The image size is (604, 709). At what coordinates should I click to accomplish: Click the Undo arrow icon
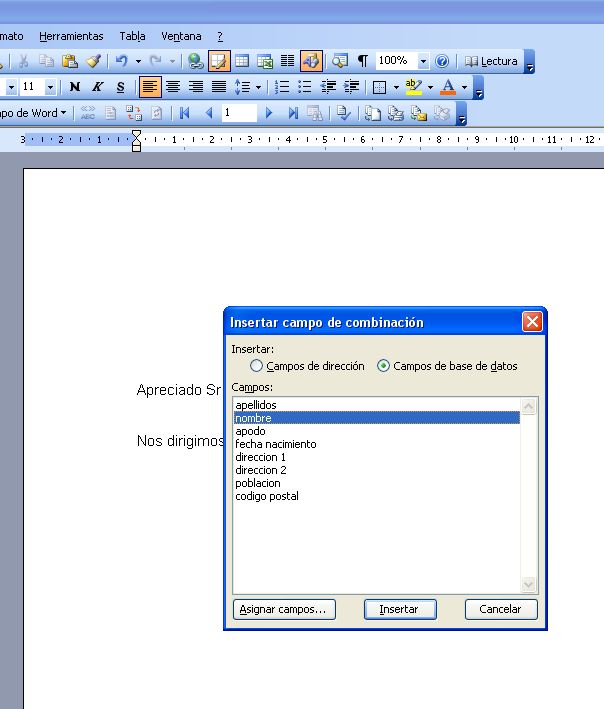(121, 61)
